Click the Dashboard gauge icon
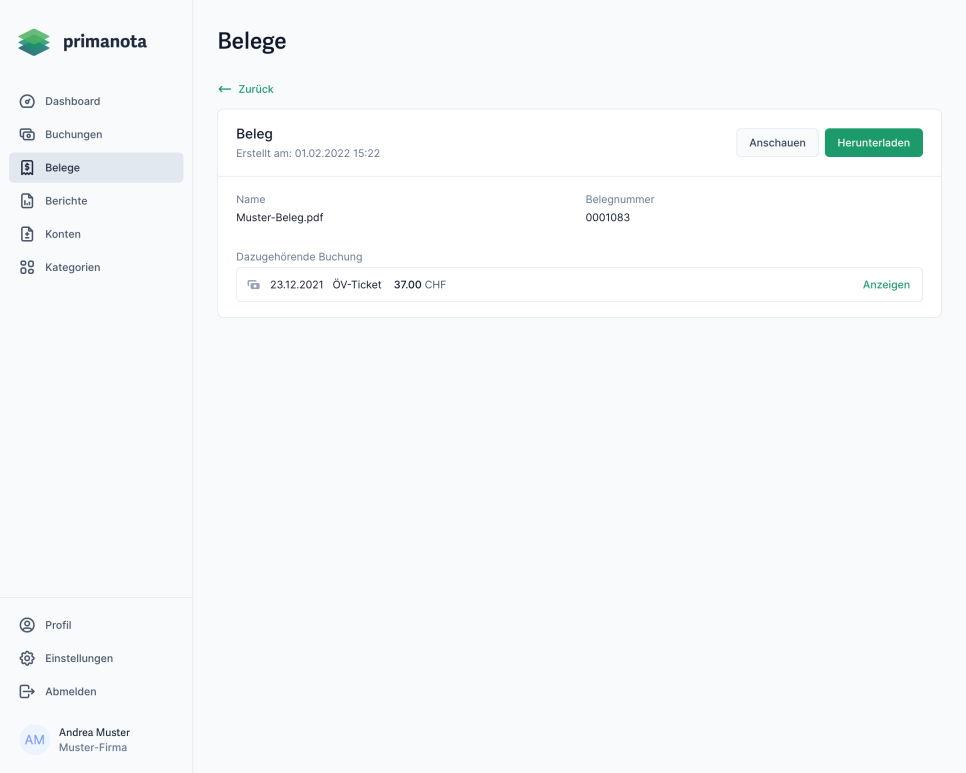Viewport: 966px width, 773px height. [27, 101]
